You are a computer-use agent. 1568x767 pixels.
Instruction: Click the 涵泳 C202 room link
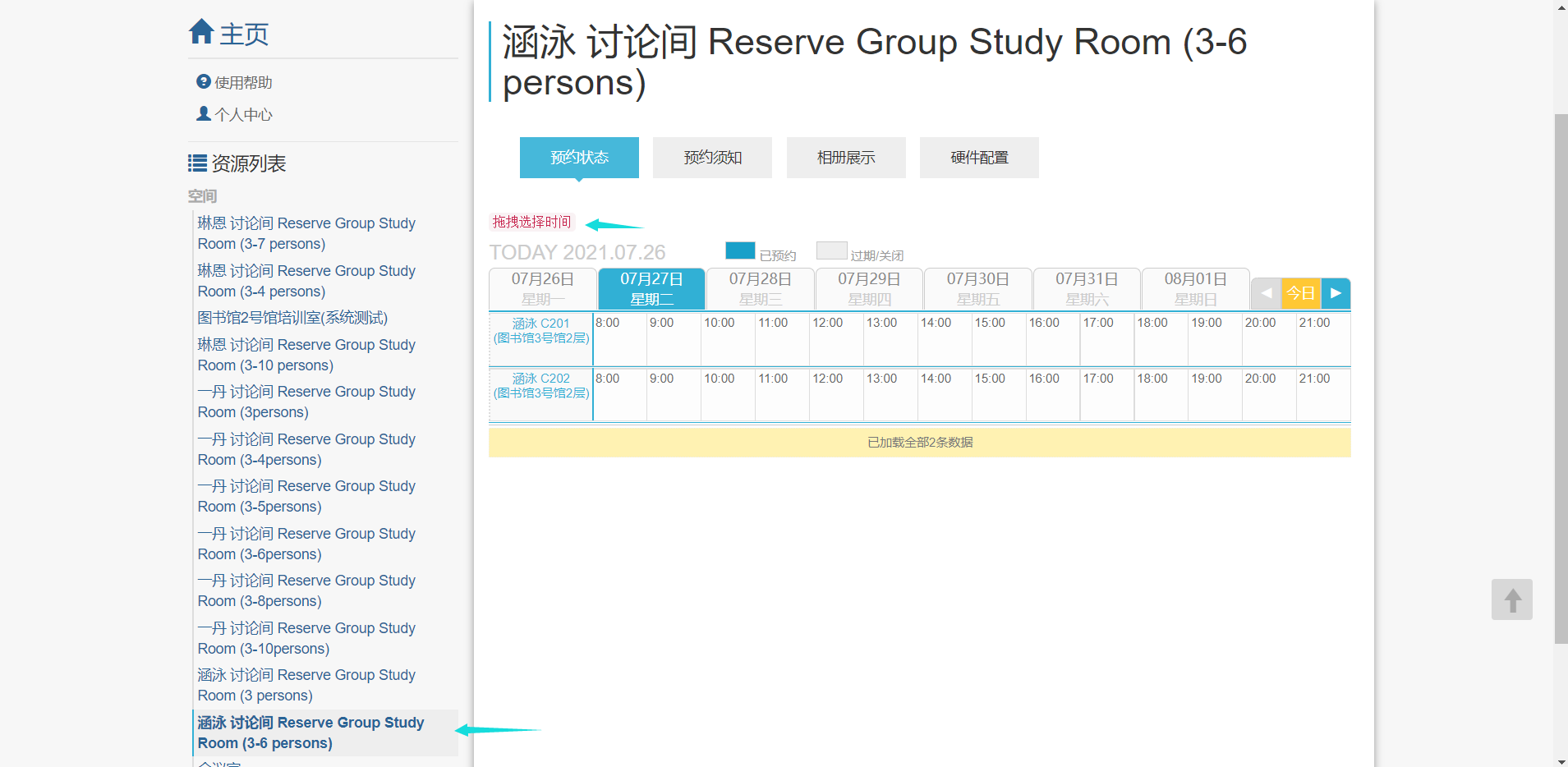(540, 379)
